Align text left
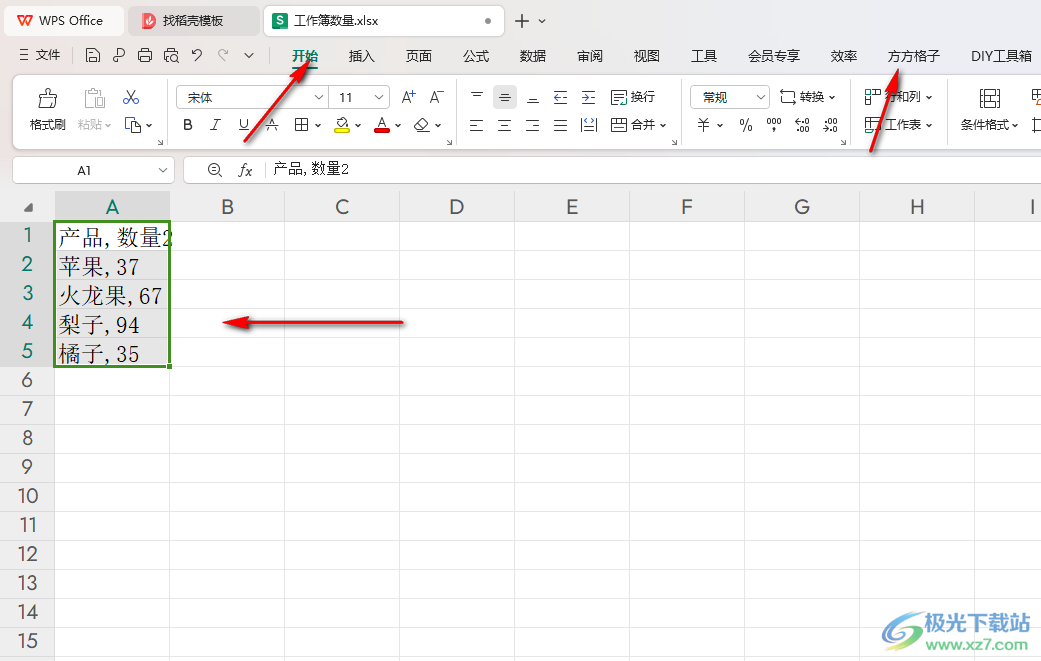Image resolution: width=1041 pixels, height=661 pixels. (477, 125)
